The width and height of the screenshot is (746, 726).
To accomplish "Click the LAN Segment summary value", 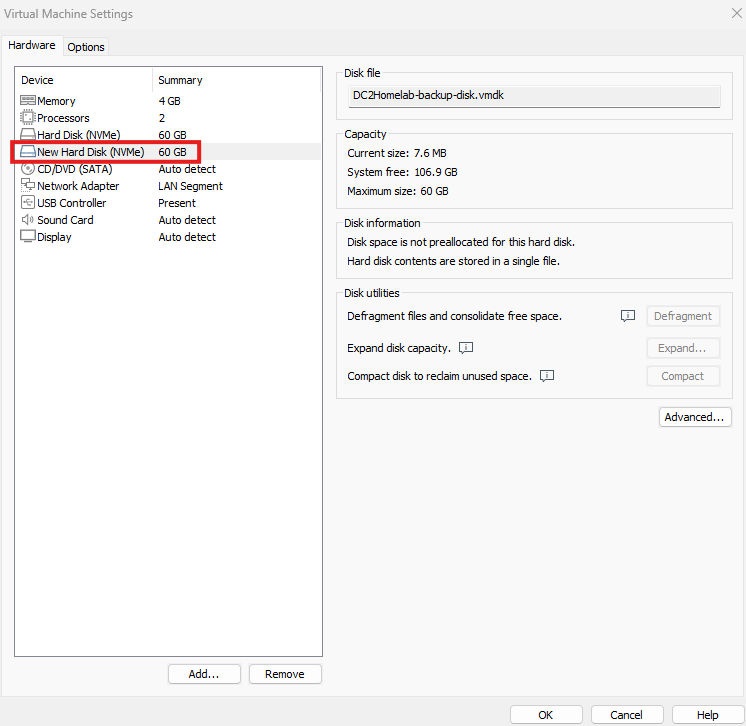I will point(190,186).
